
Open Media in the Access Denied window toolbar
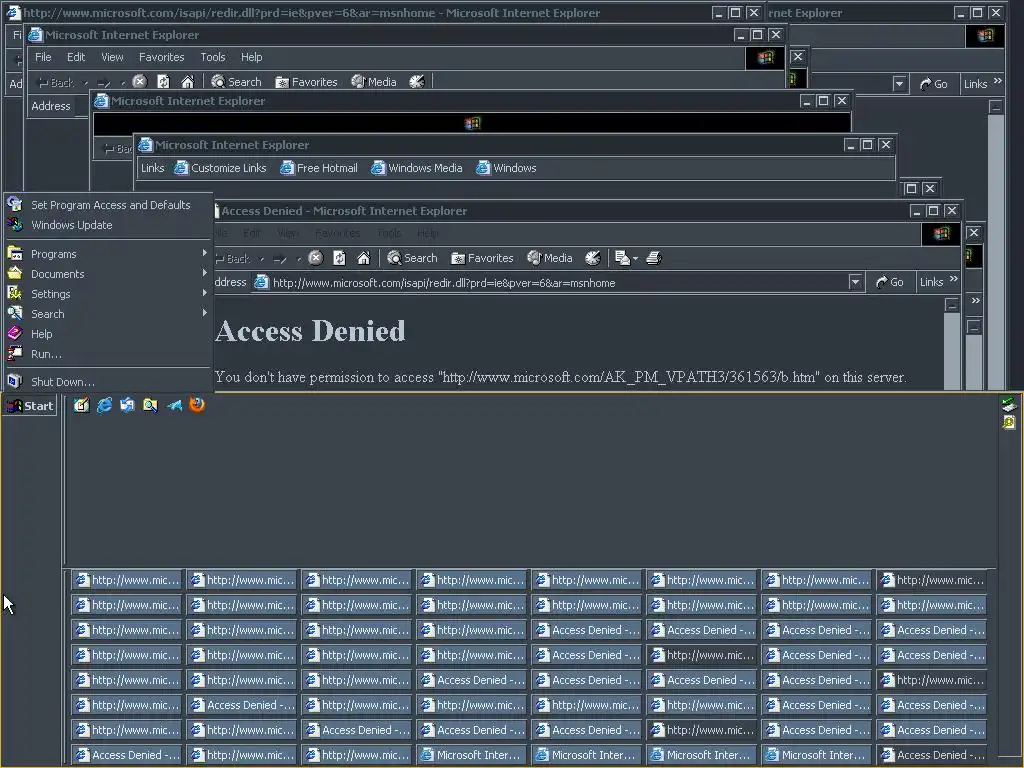[549, 258]
